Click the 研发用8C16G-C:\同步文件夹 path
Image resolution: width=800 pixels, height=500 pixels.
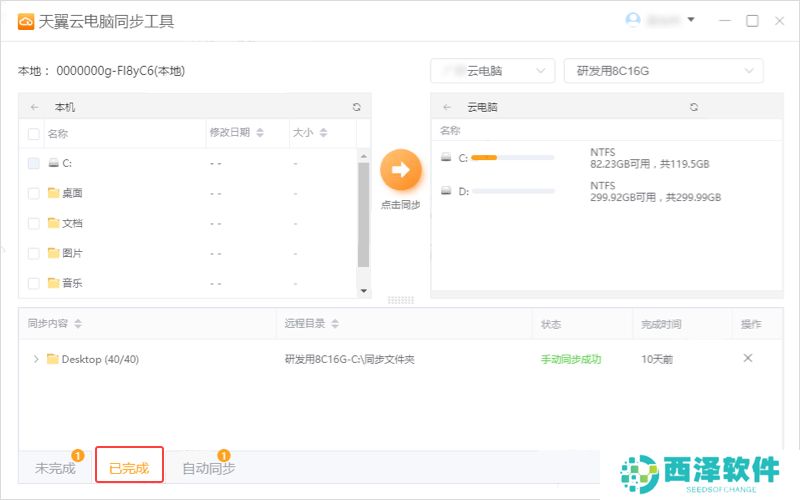[349, 359]
